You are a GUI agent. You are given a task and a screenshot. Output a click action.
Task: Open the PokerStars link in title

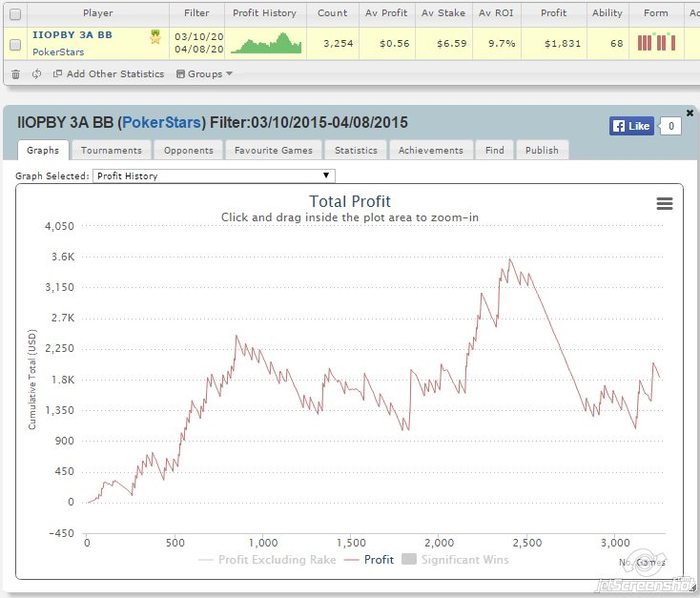click(161, 122)
